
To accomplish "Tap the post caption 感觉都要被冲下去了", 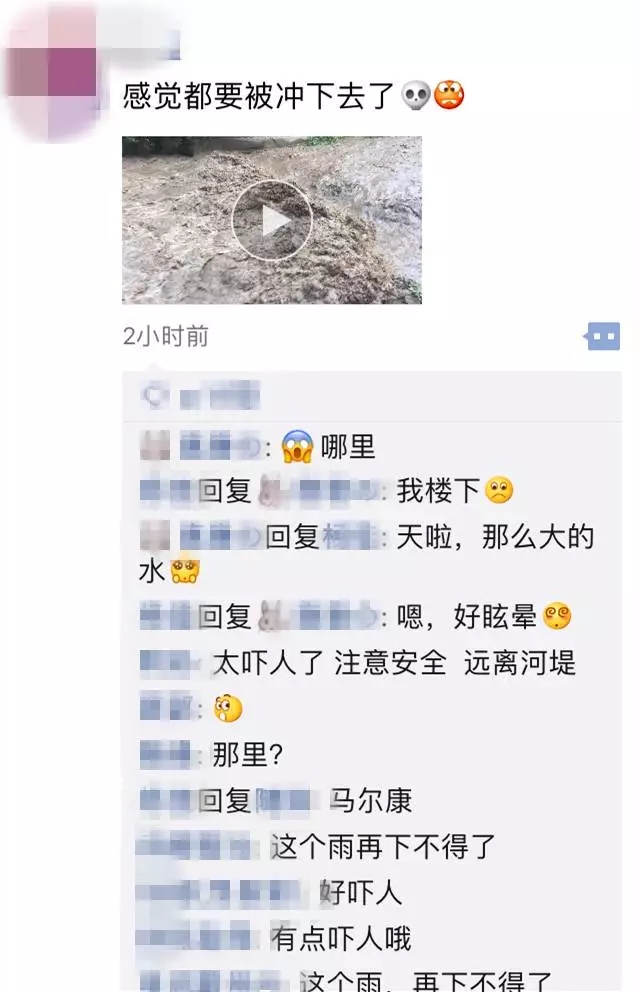I will 259,96.
